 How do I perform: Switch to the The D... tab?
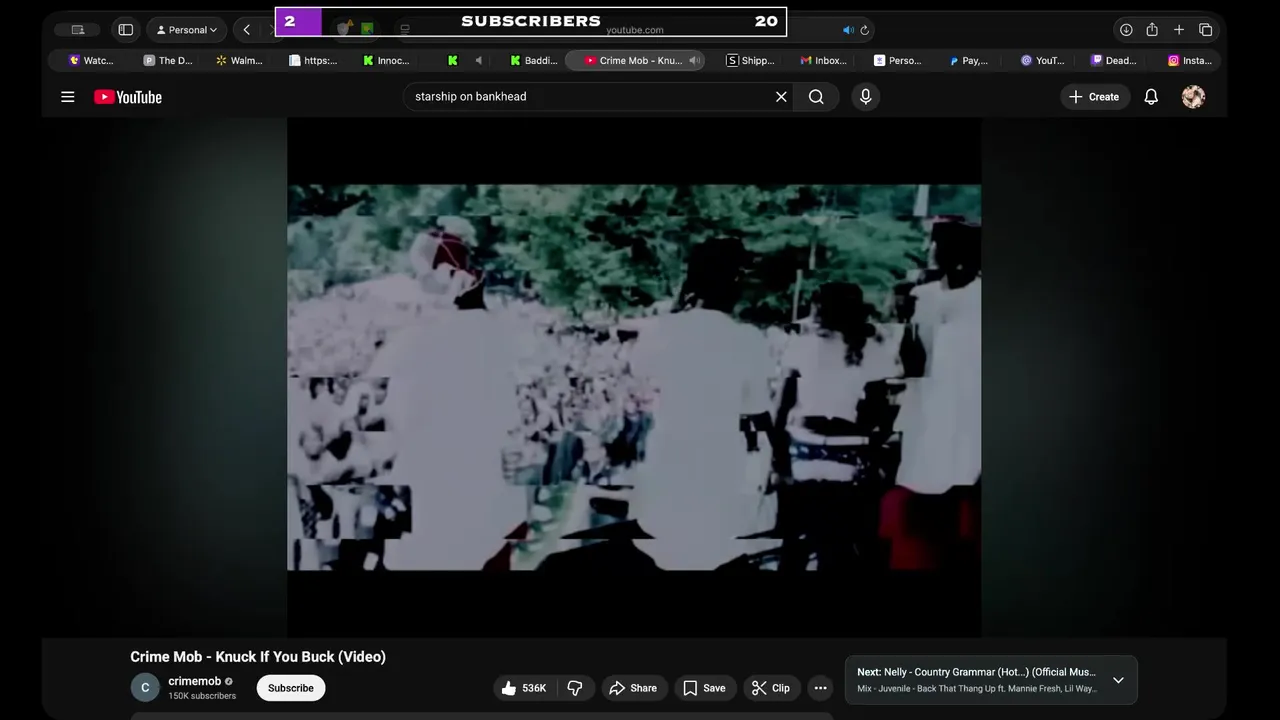pyautogui.click(x=168, y=61)
